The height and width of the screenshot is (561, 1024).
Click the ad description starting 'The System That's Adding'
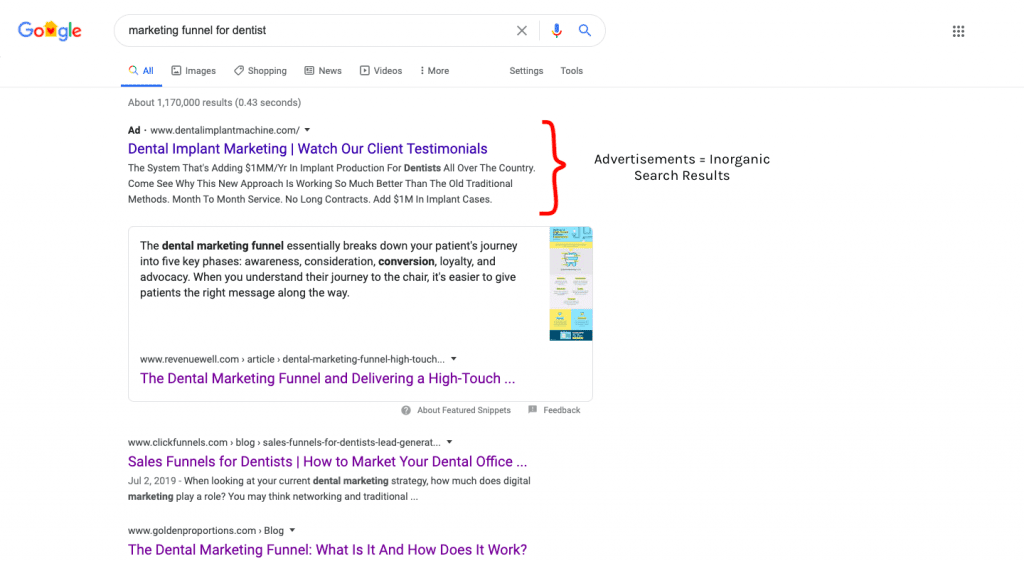[x=332, y=184]
